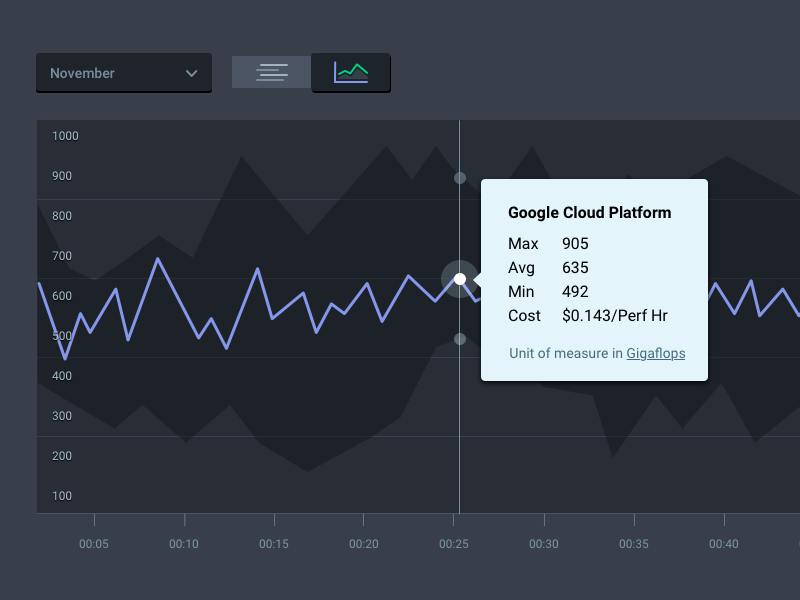Select the 00:15 time axis tick
This screenshot has width=800, height=600.
[274, 544]
